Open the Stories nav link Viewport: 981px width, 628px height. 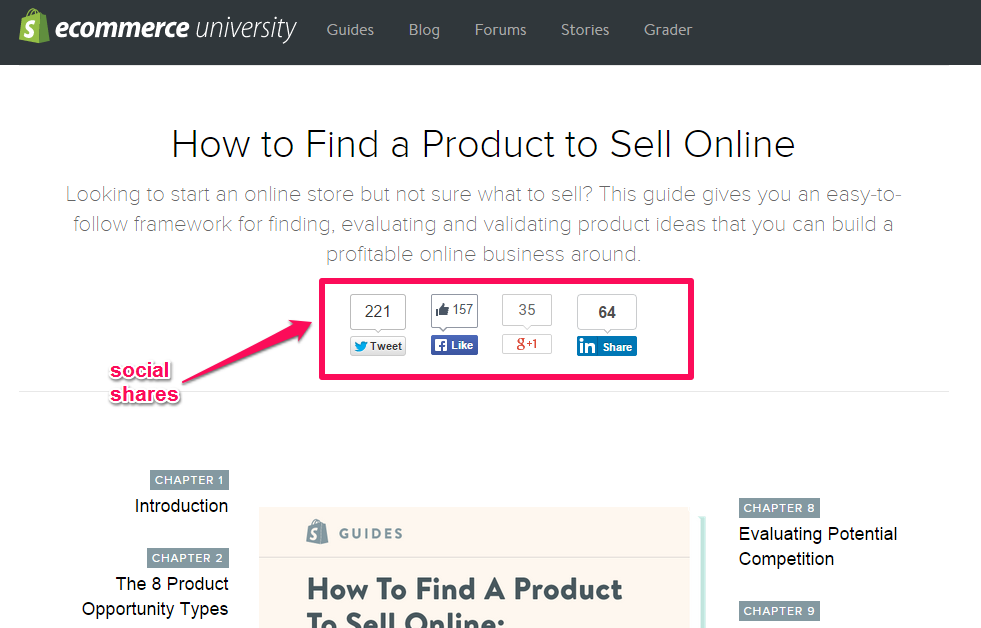[x=585, y=29]
